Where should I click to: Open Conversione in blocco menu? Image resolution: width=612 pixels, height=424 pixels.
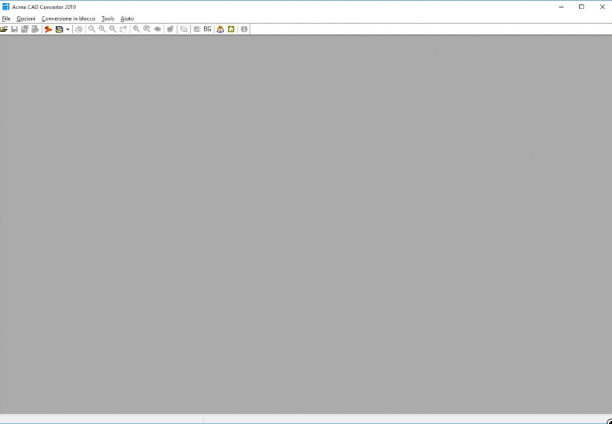pyautogui.click(x=68, y=19)
